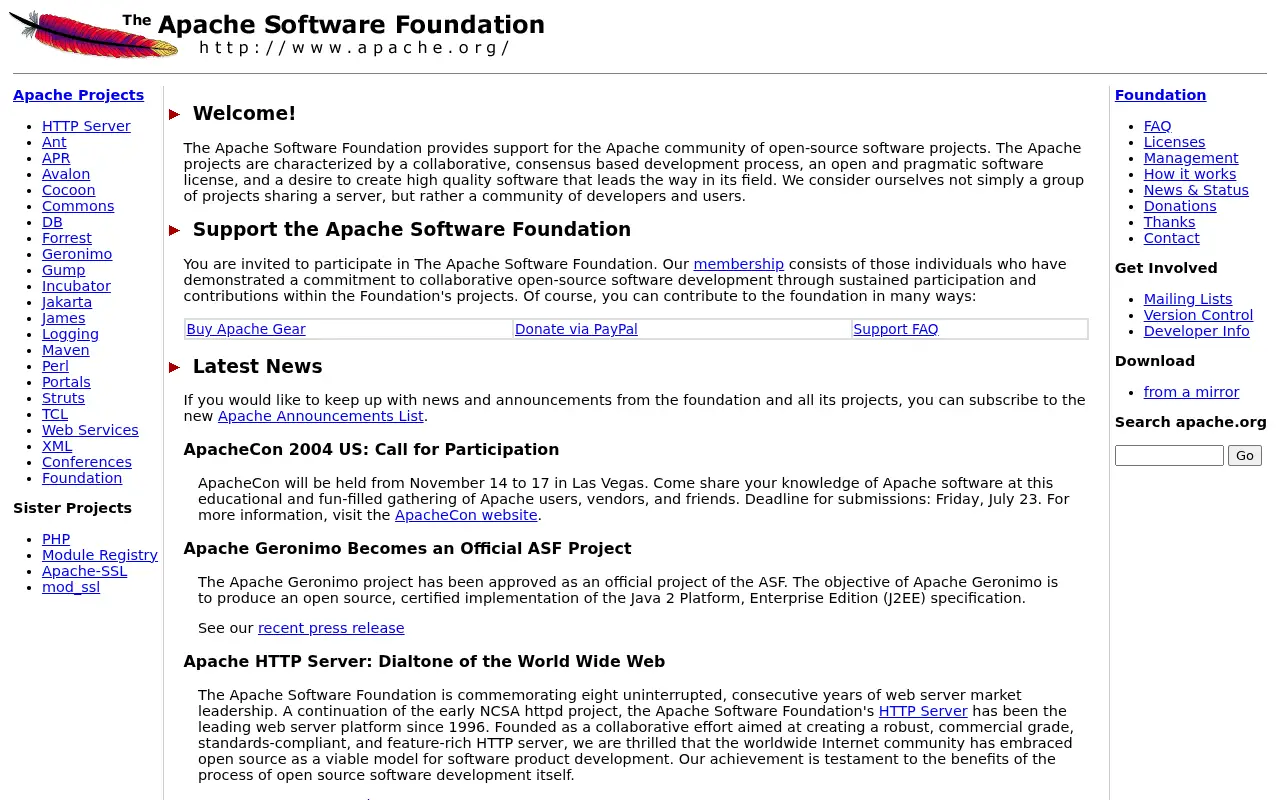This screenshot has height=800, width=1280.
Task: View the Licenses page
Action: tap(1175, 142)
